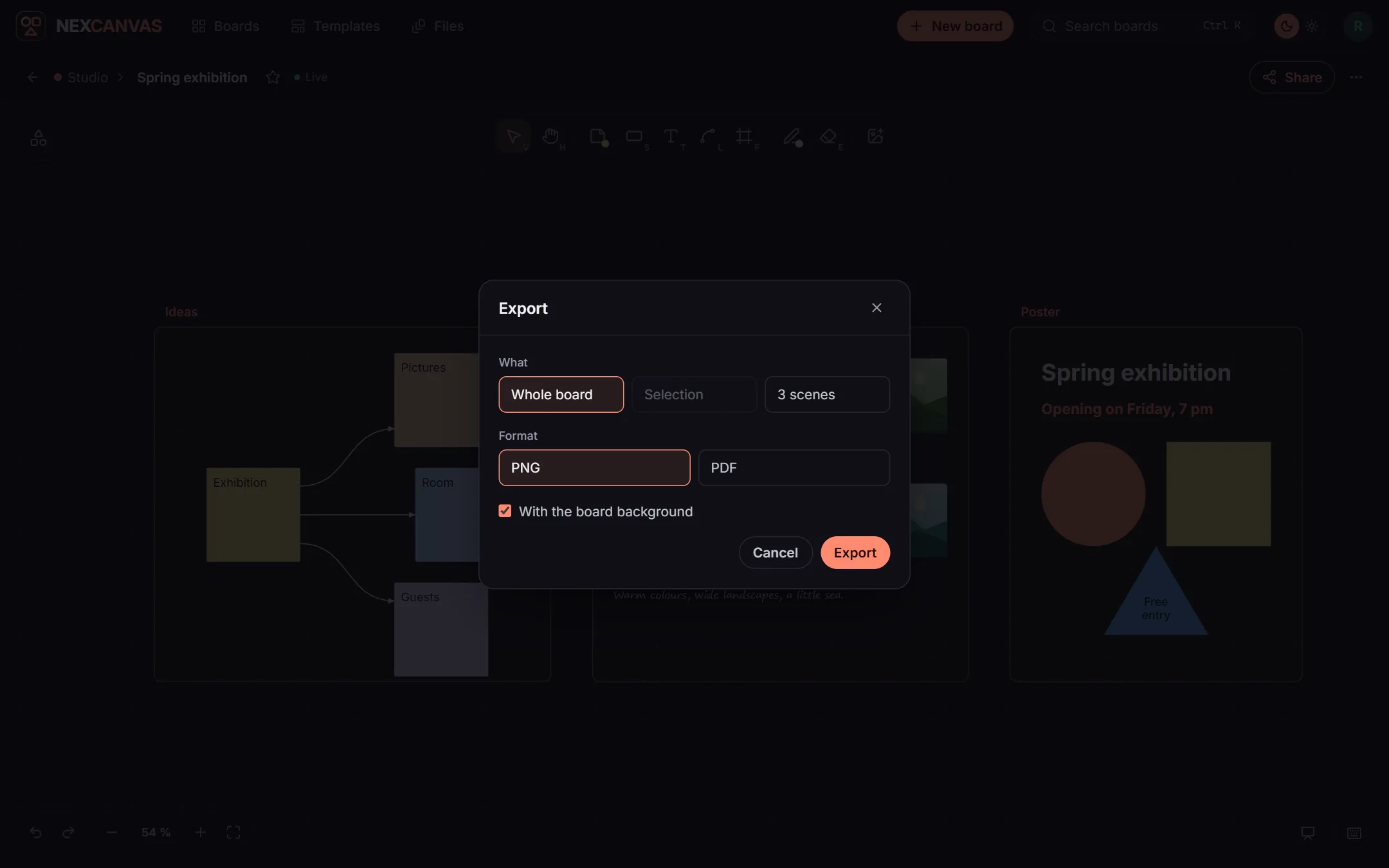The image size is (1389, 868).
Task: Switch to dark theme moon toggle
Action: (x=1286, y=26)
